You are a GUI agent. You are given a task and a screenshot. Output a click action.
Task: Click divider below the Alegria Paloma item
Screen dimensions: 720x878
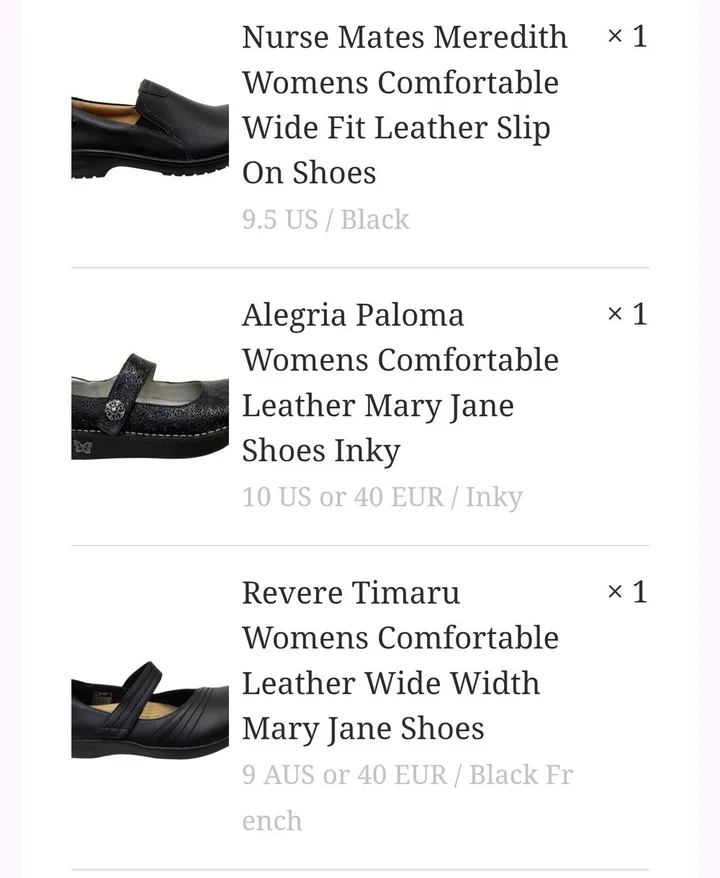360,546
